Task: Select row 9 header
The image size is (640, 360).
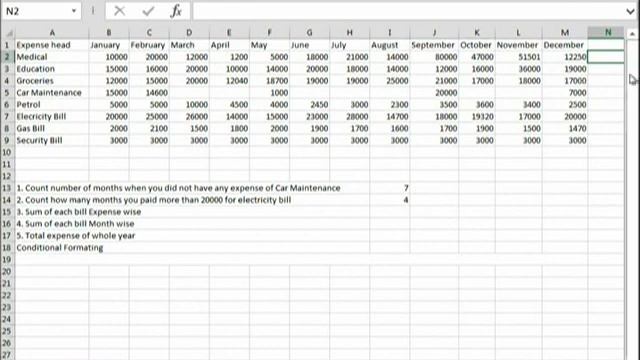Action: pos(7,140)
